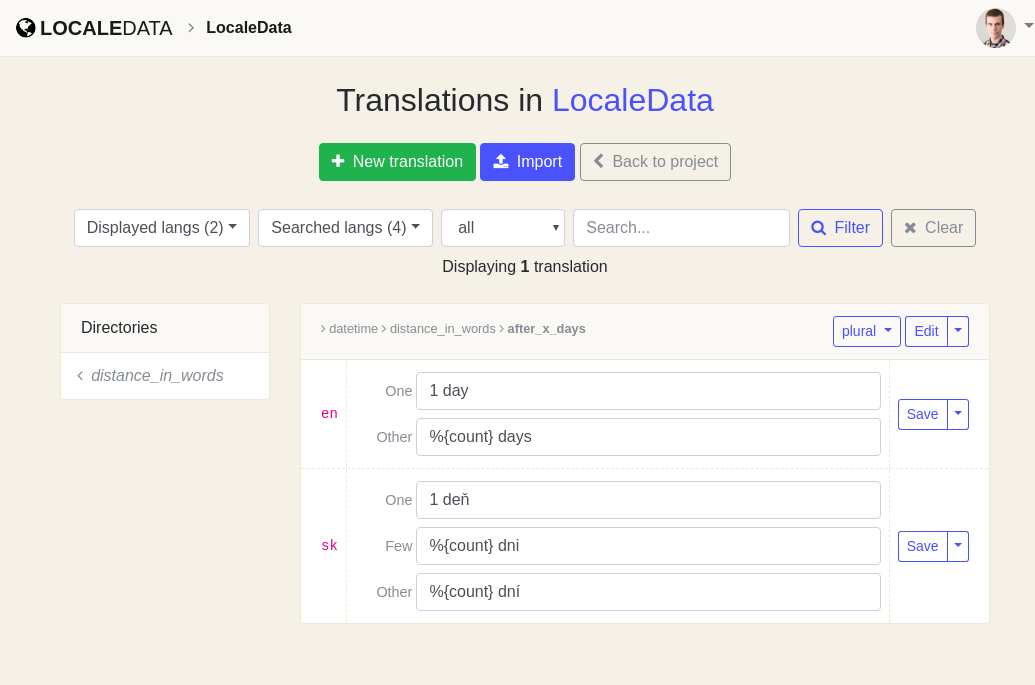Go Back to project
1035x685 pixels.
tap(655, 162)
